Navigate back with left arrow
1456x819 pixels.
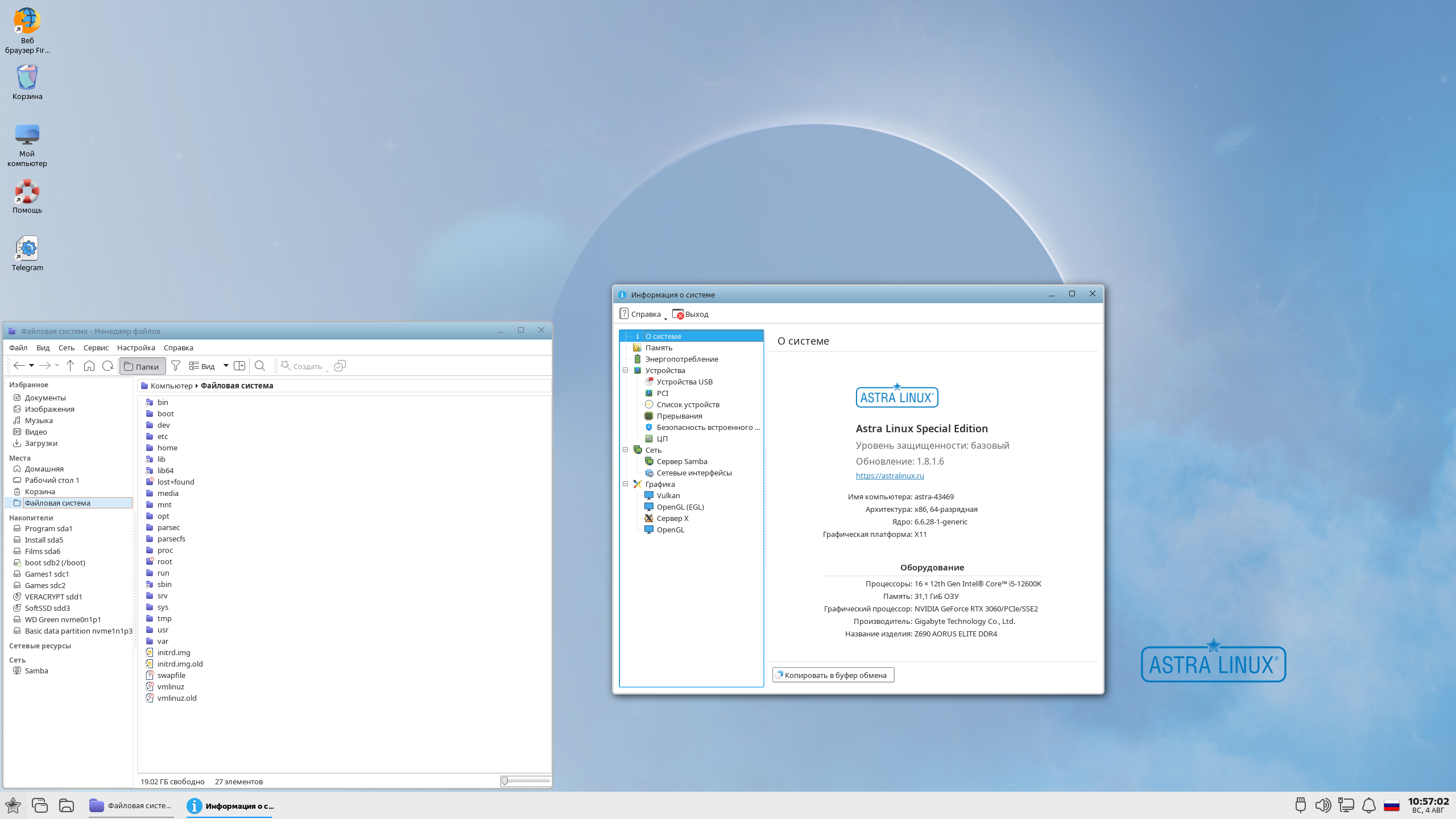click(x=19, y=366)
